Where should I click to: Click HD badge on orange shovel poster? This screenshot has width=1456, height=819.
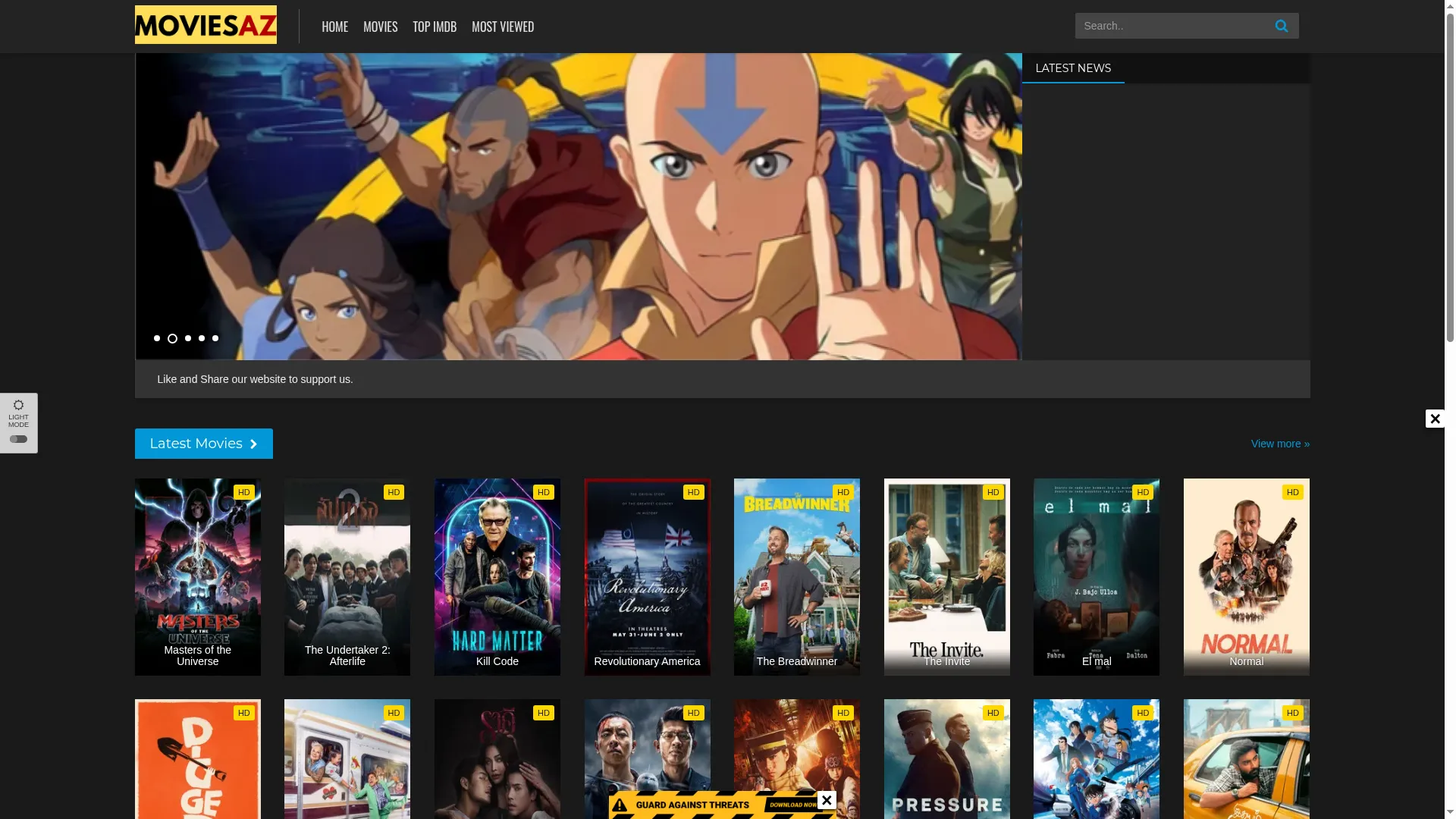244,713
